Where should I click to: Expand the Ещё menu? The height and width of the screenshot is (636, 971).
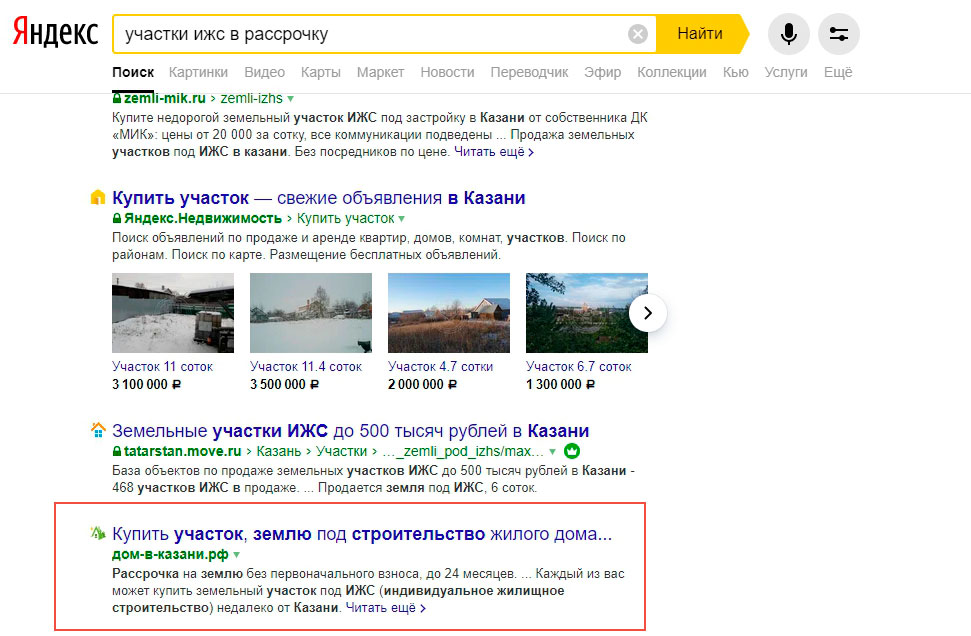tap(838, 72)
